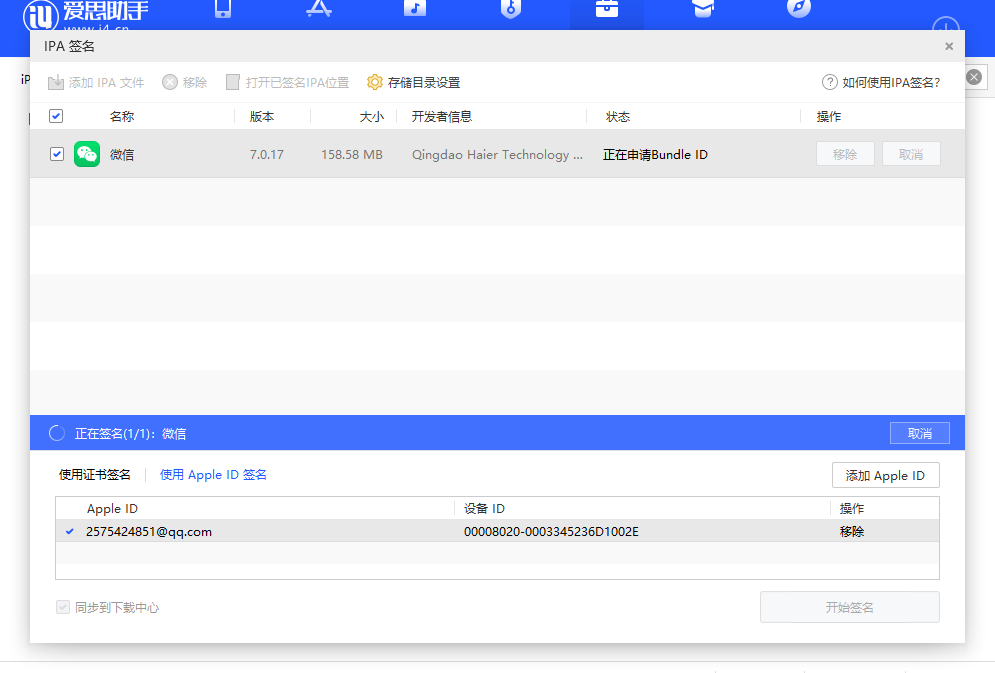Click the gear icon for storage directory settings
The height and width of the screenshot is (673, 995).
coord(374,82)
